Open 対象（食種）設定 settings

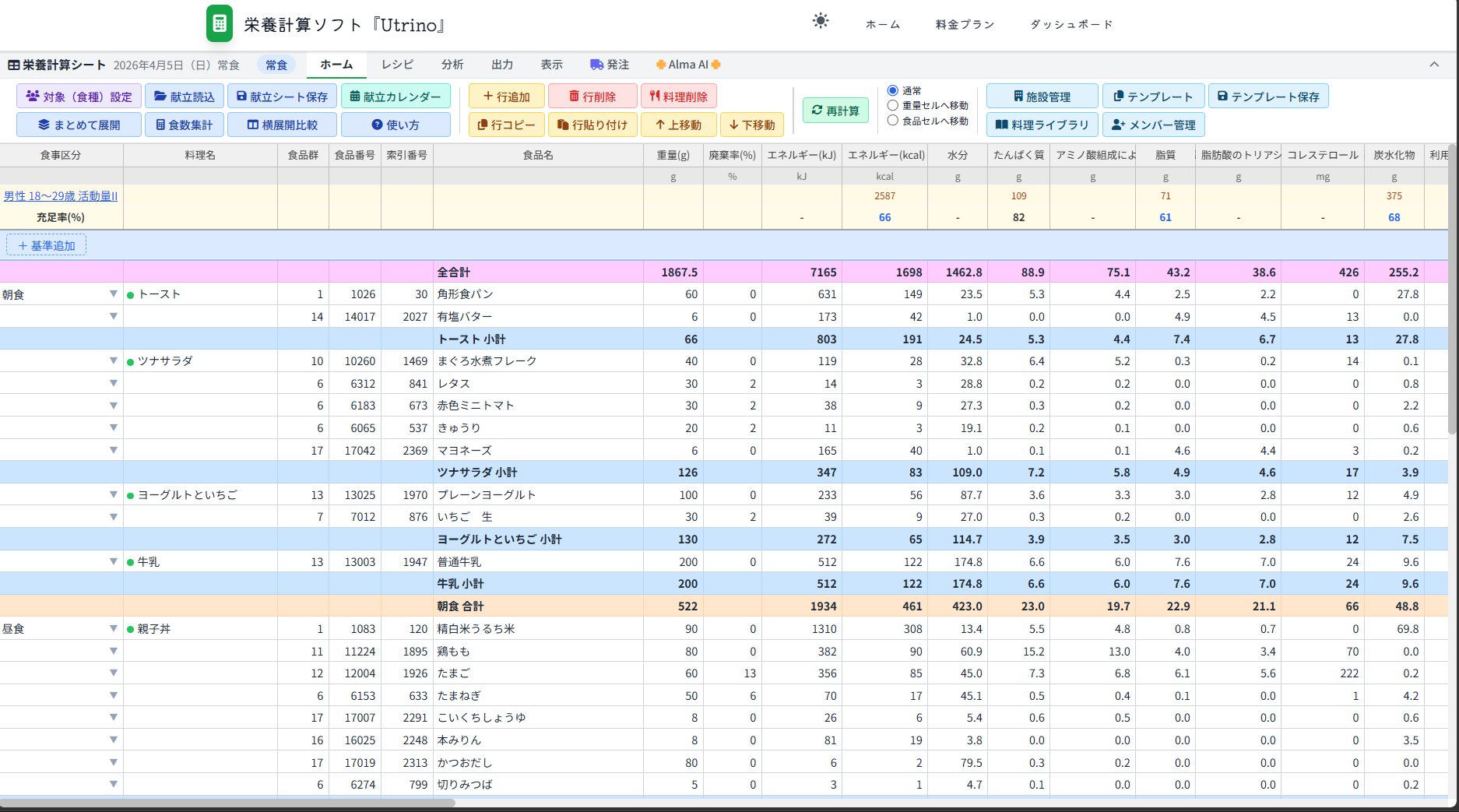coord(79,97)
